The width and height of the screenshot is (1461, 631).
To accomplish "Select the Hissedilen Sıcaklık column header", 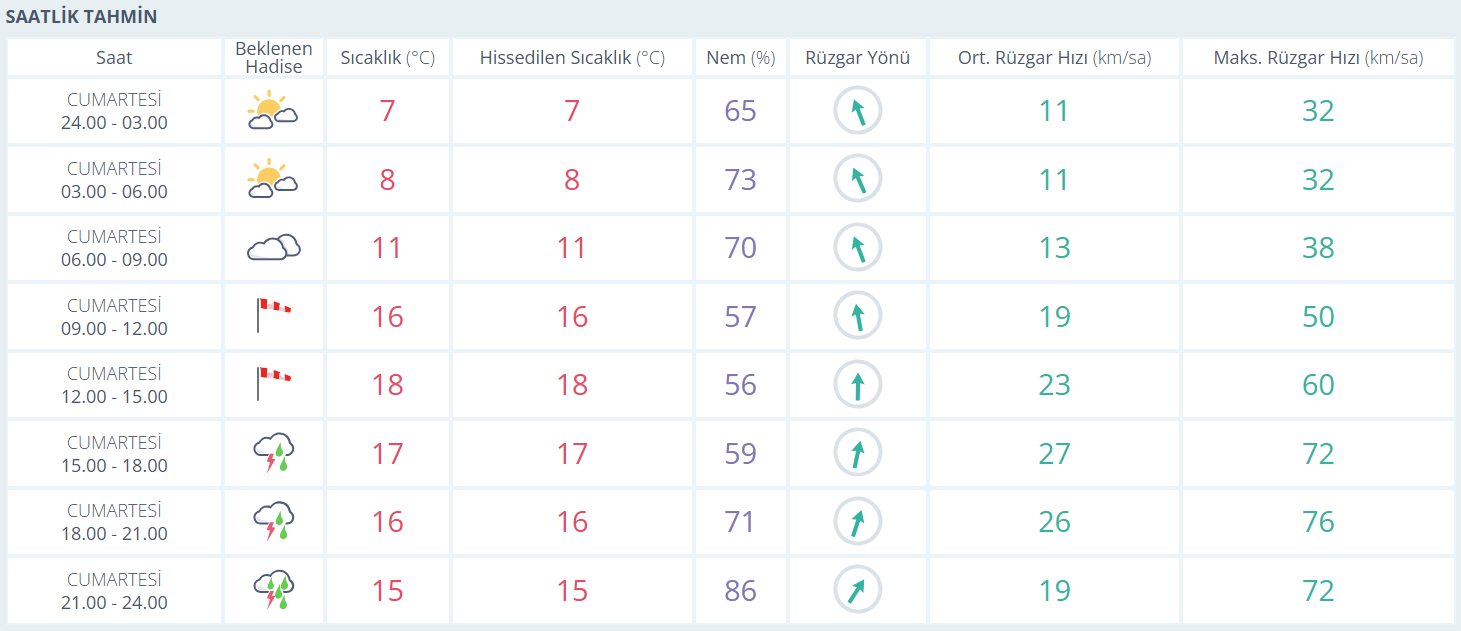I will coord(572,58).
